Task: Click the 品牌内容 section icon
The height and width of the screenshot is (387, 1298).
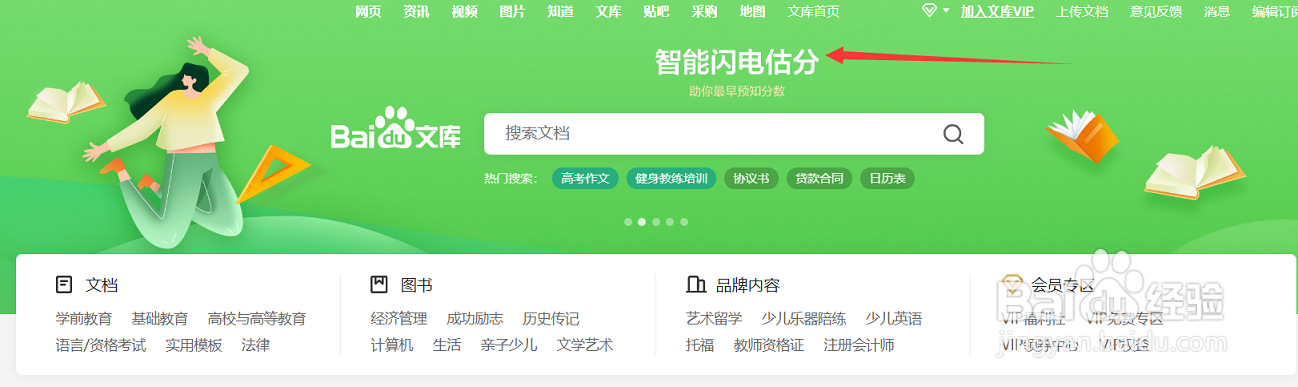Action: pyautogui.click(x=696, y=285)
